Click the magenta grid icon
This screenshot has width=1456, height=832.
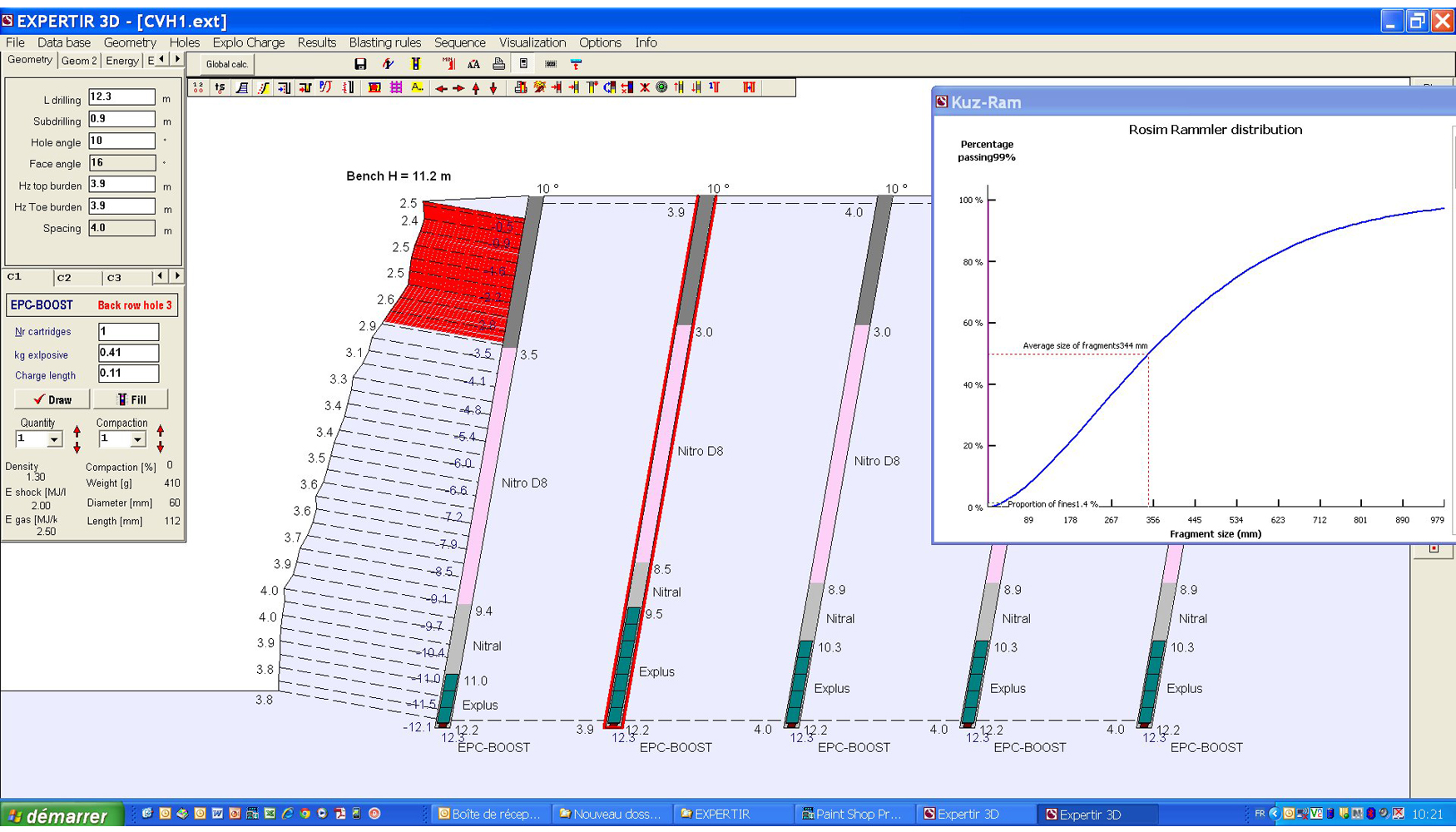point(396,87)
